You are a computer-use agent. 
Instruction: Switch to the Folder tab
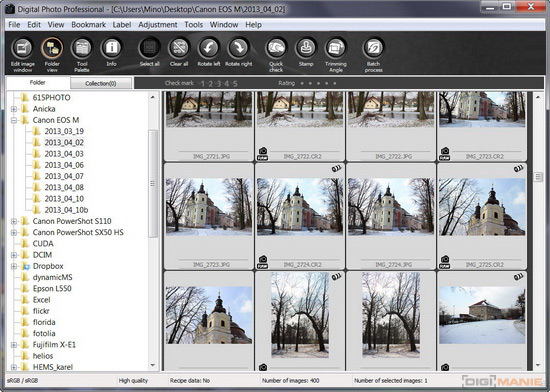[x=38, y=83]
